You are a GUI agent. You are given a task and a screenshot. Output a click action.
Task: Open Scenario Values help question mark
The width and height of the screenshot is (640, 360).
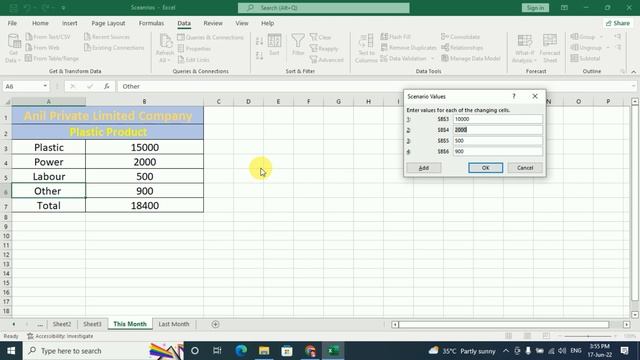click(x=513, y=96)
